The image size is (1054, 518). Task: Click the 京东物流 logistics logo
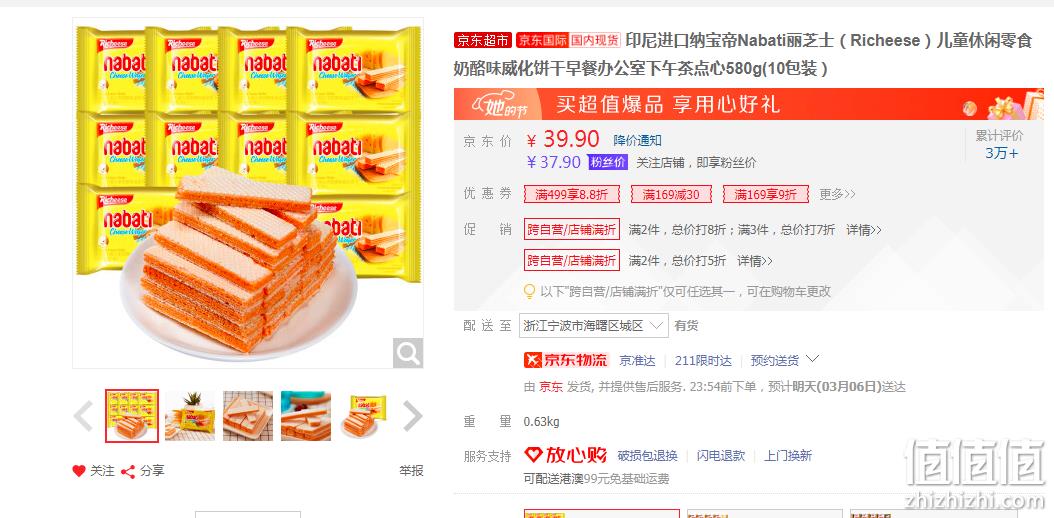point(566,360)
